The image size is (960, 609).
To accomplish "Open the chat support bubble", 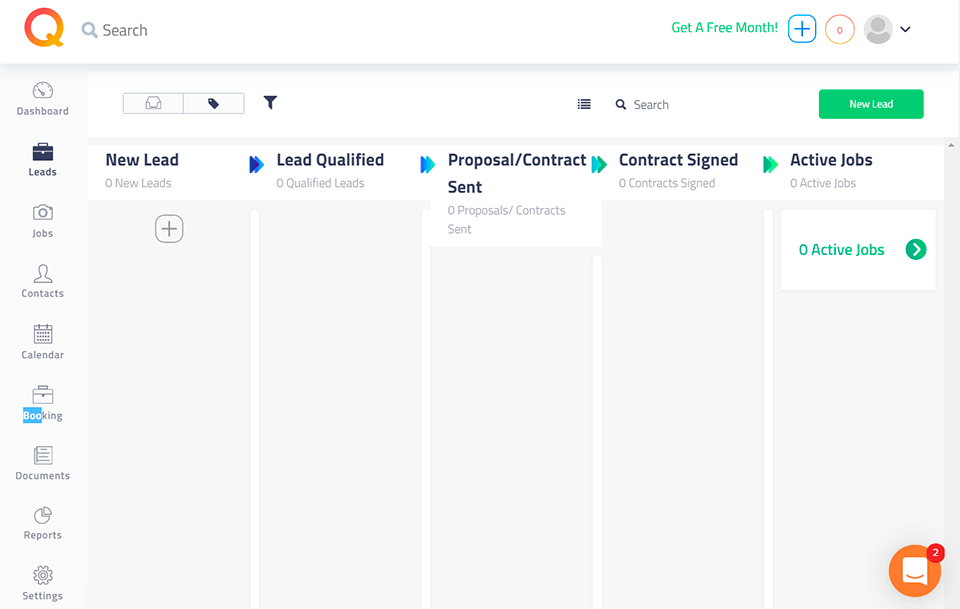I will coord(915,570).
